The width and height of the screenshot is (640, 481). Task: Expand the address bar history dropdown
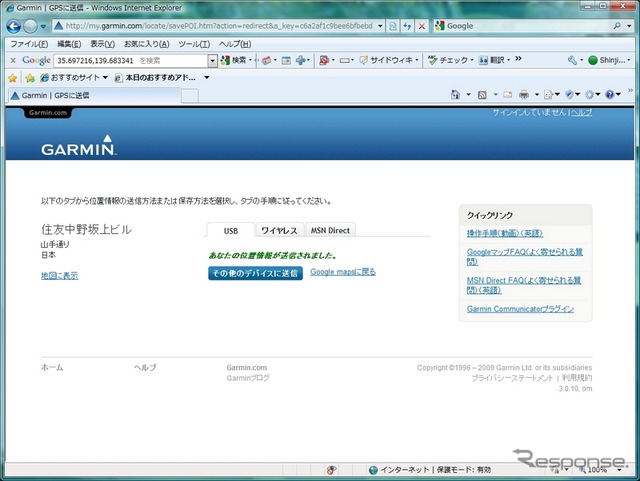(x=380, y=26)
